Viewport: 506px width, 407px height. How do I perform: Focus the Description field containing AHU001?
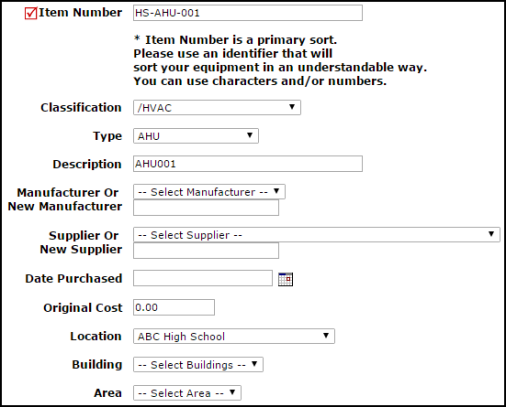tap(248, 164)
